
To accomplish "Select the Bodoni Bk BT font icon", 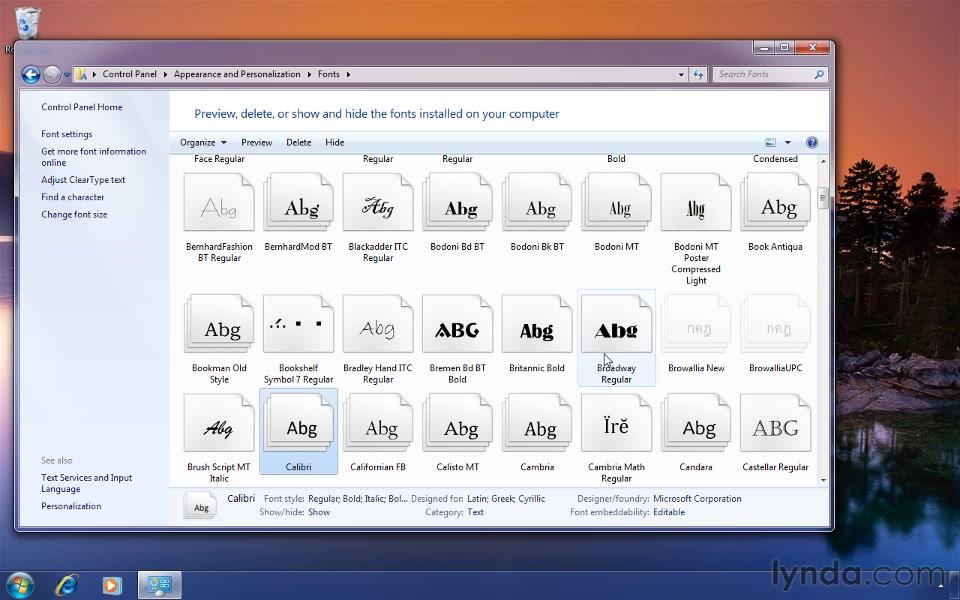I will pyautogui.click(x=537, y=203).
